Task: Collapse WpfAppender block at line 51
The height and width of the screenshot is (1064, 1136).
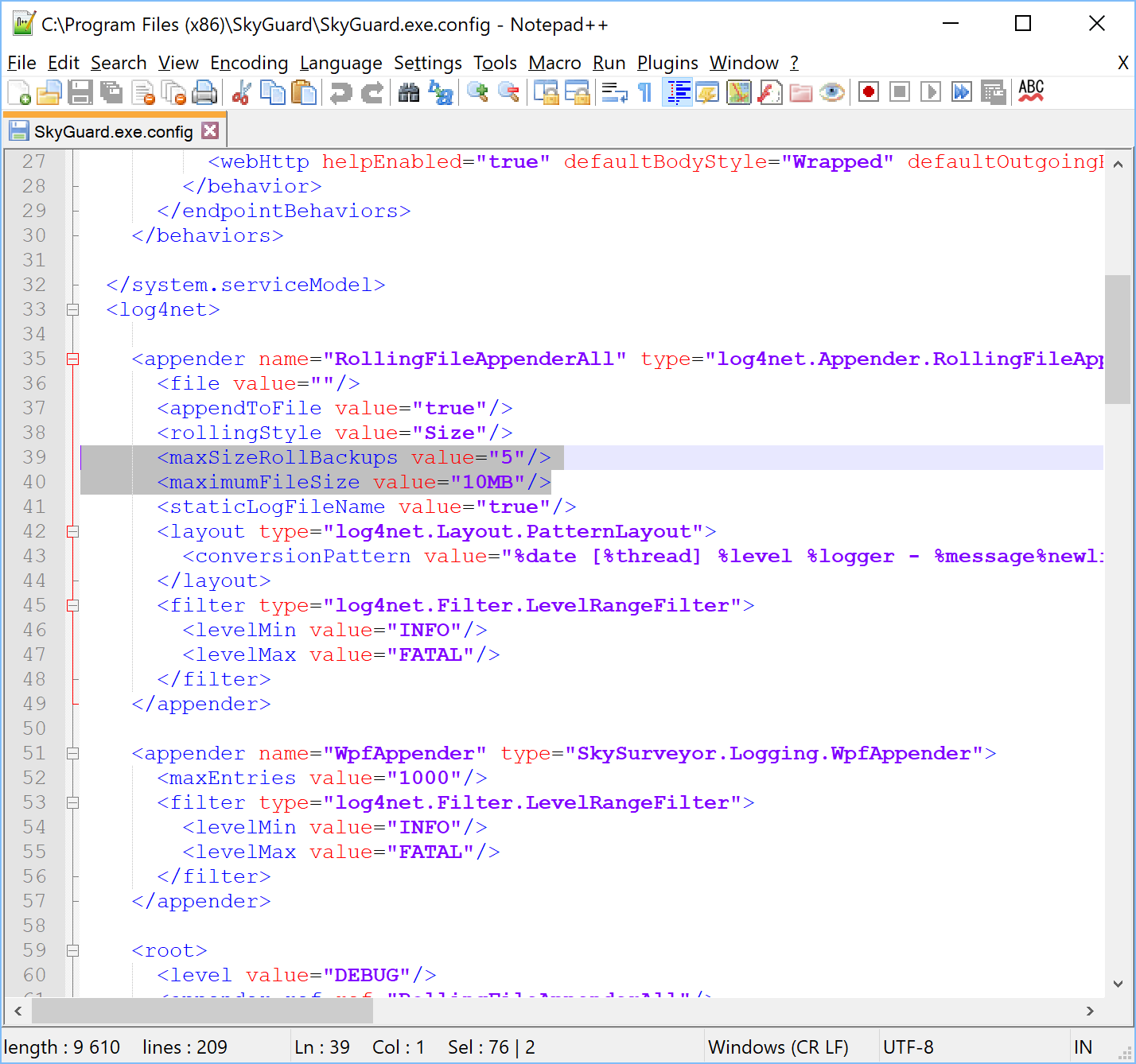Action: tap(72, 753)
